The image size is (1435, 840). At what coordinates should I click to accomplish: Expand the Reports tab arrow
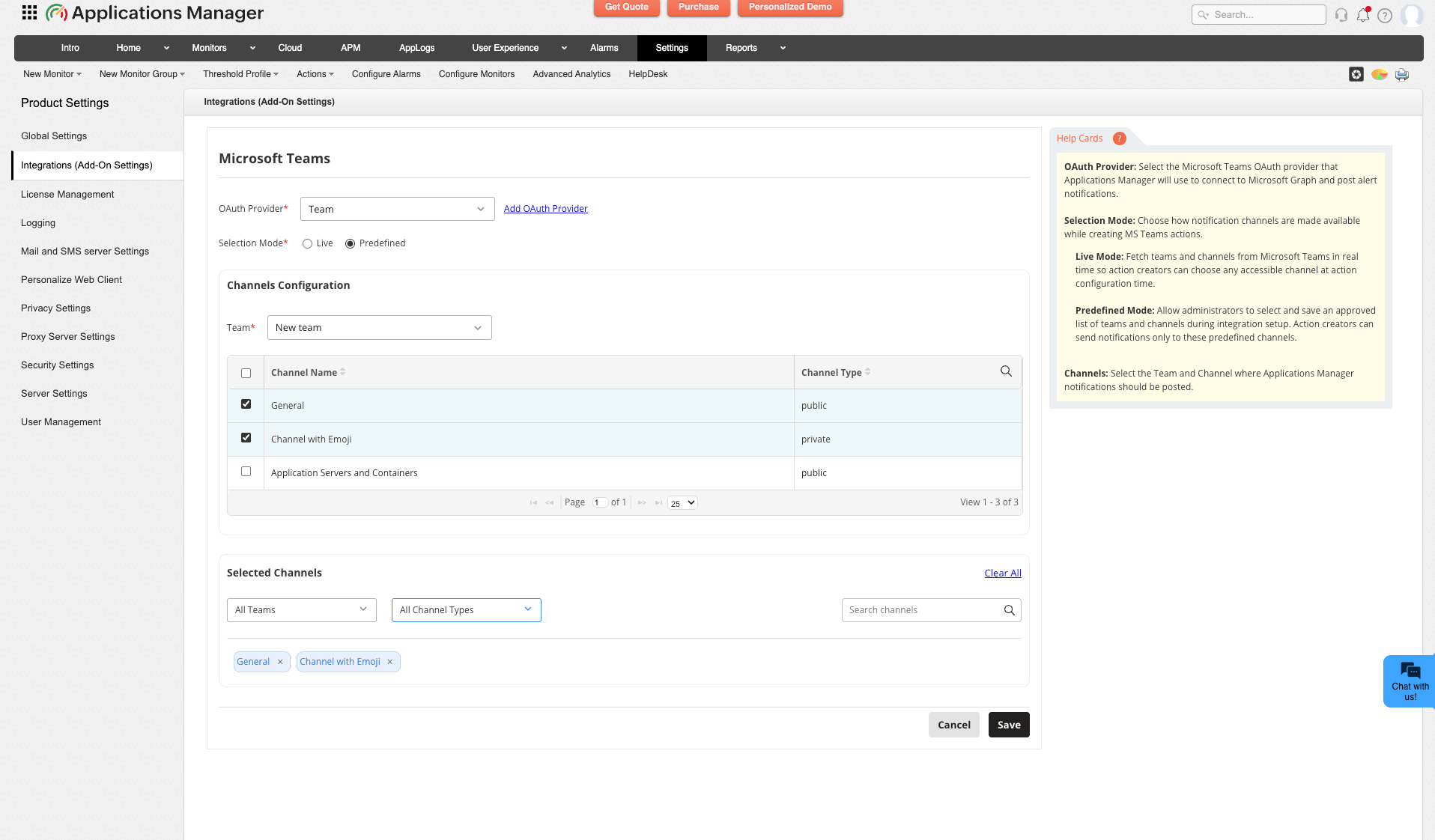pyautogui.click(x=783, y=48)
